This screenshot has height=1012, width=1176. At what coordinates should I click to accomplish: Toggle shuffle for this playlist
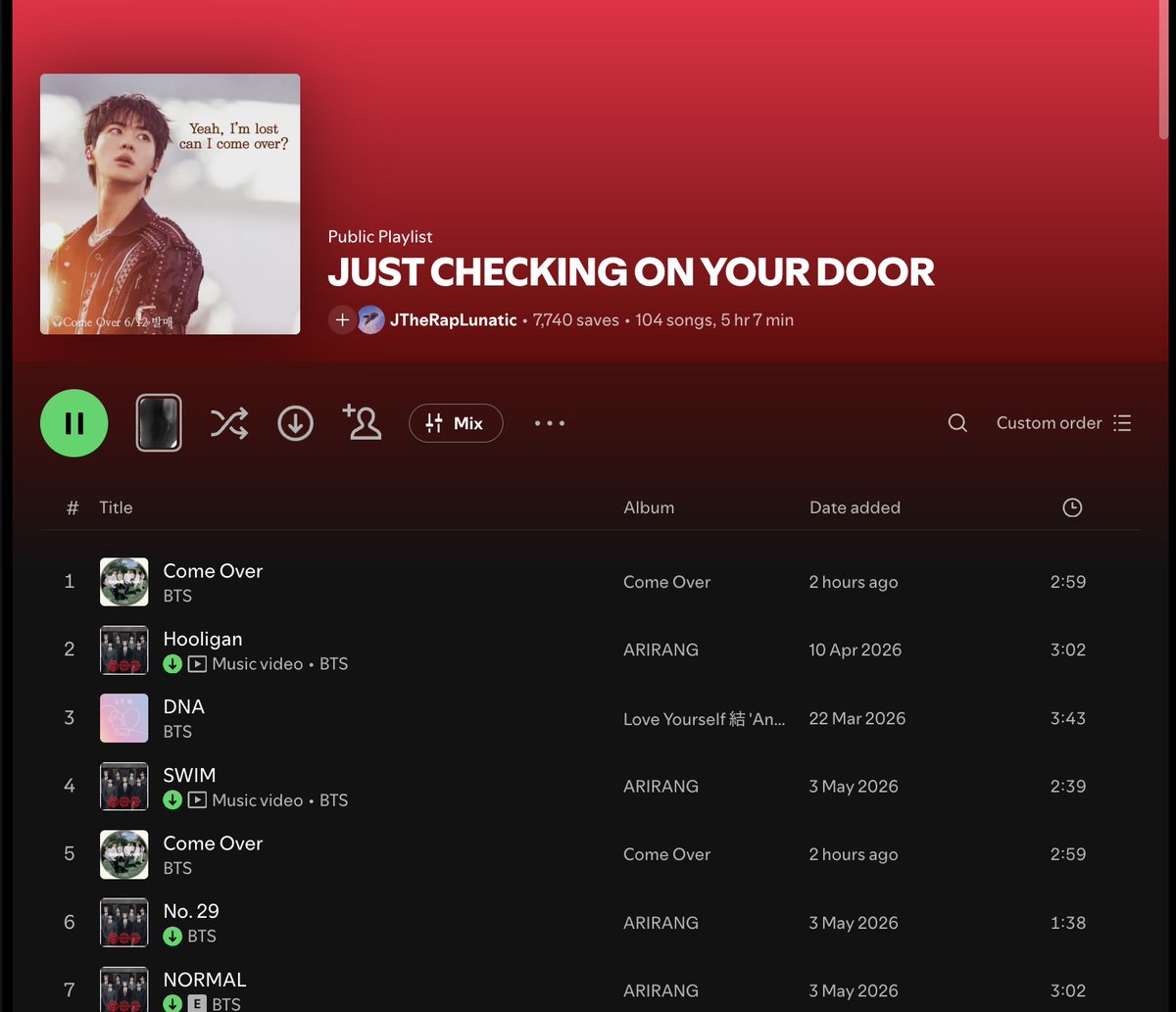pos(229,423)
